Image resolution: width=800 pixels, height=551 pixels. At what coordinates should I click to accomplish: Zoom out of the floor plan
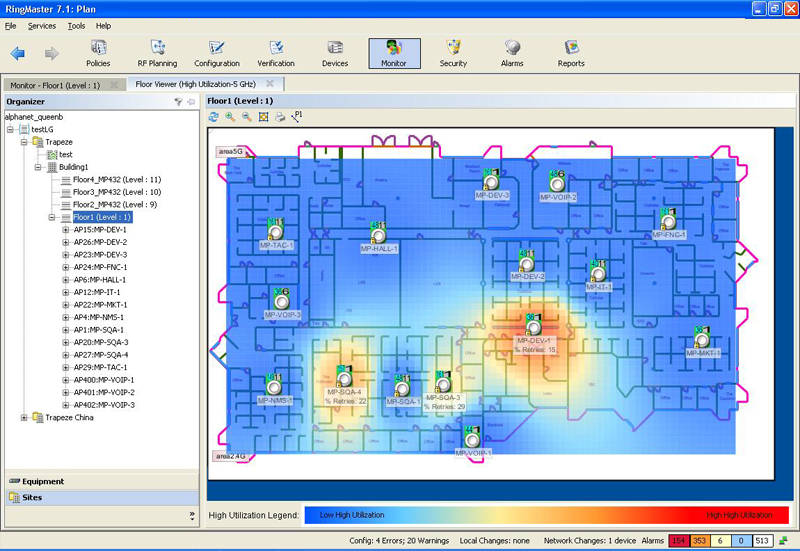pos(247,117)
